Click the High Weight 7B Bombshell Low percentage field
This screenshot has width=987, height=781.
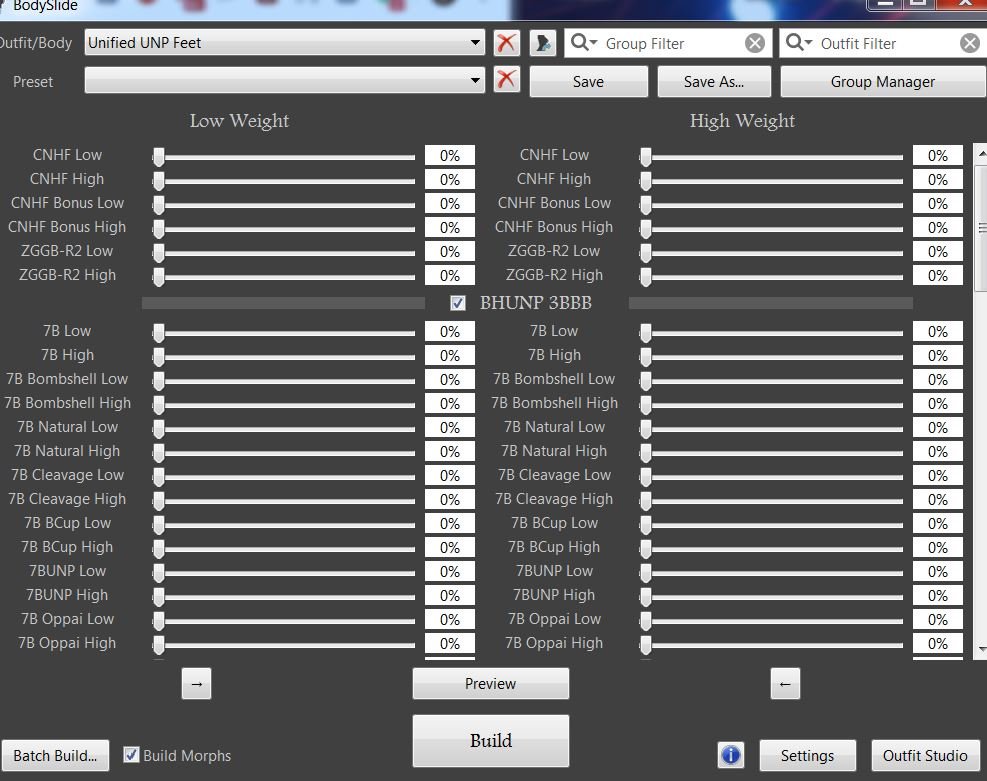pyautogui.click(x=937, y=380)
